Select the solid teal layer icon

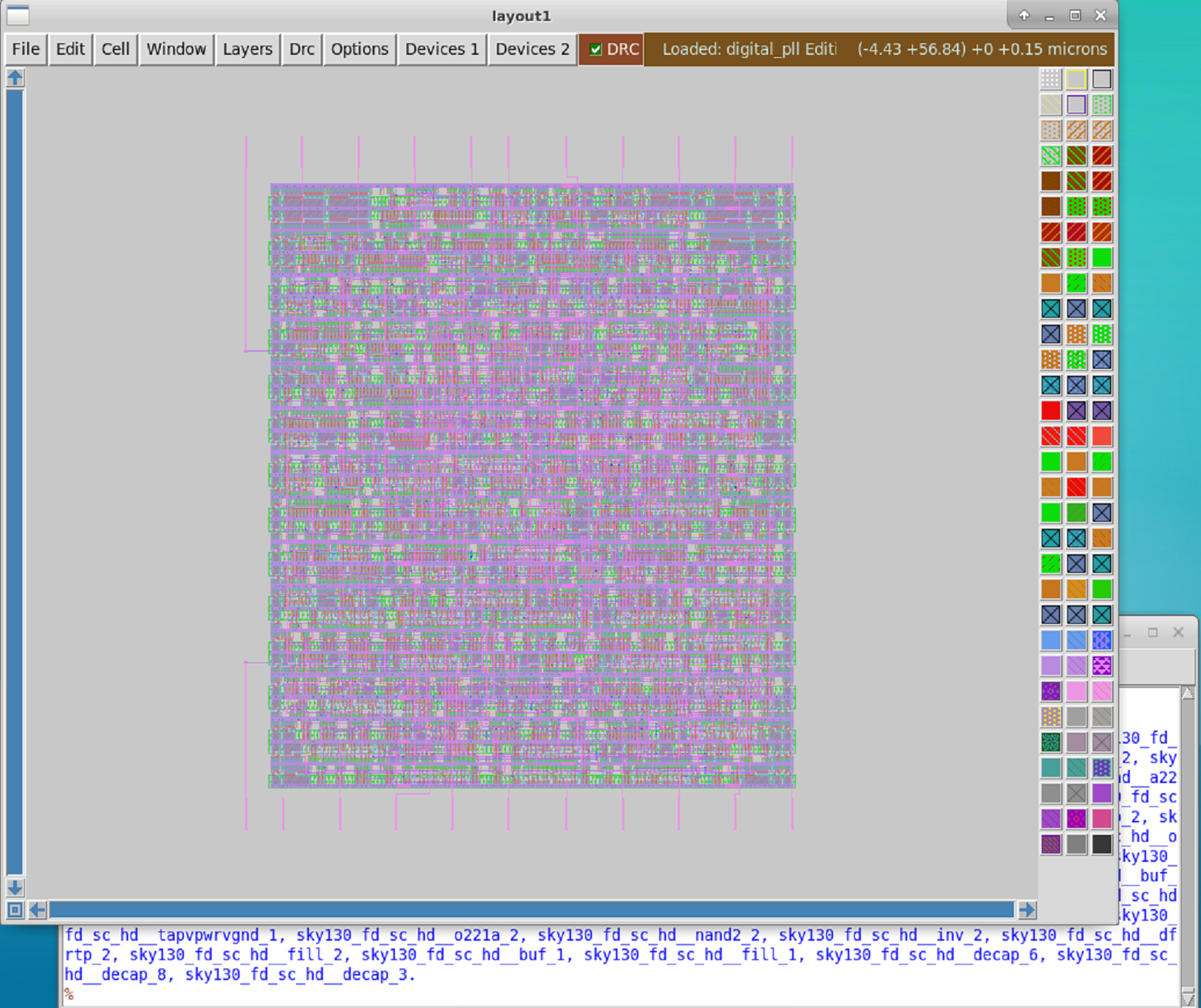pos(1051,768)
